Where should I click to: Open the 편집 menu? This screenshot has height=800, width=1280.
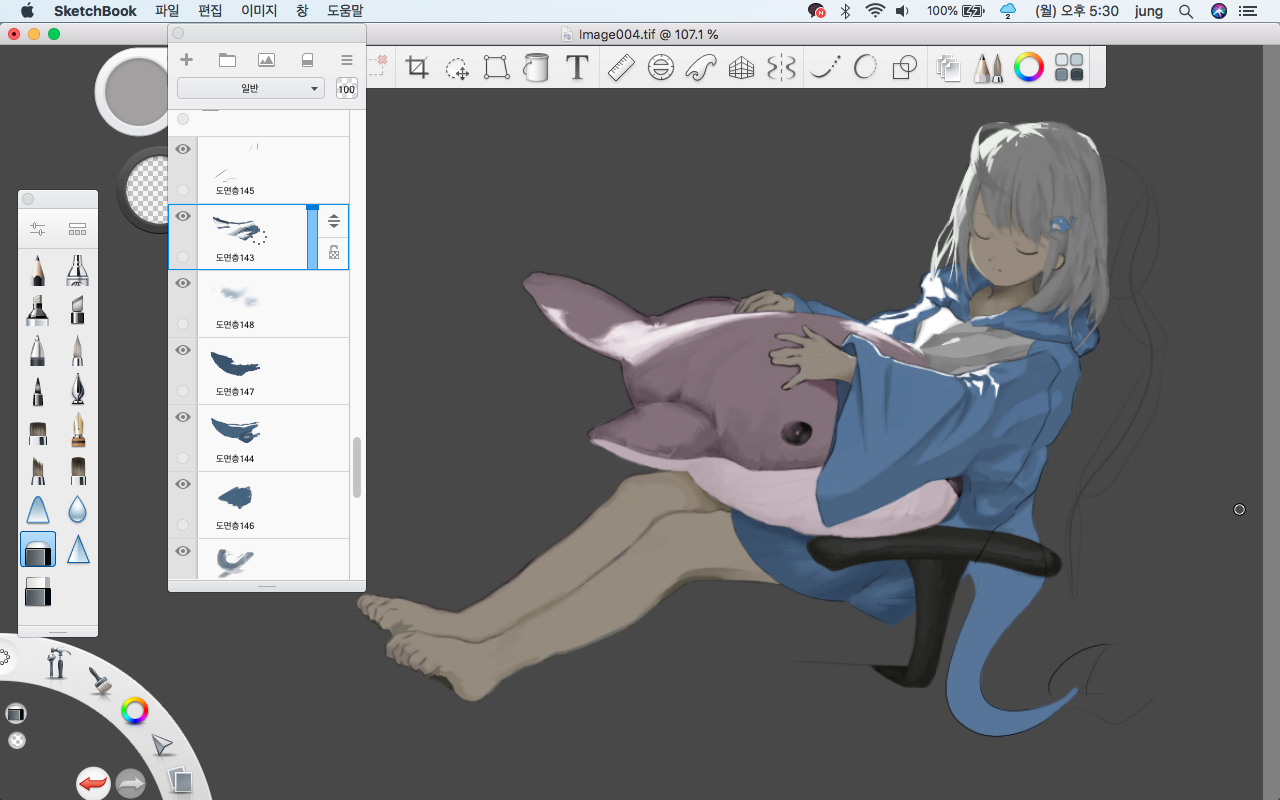[x=210, y=11]
